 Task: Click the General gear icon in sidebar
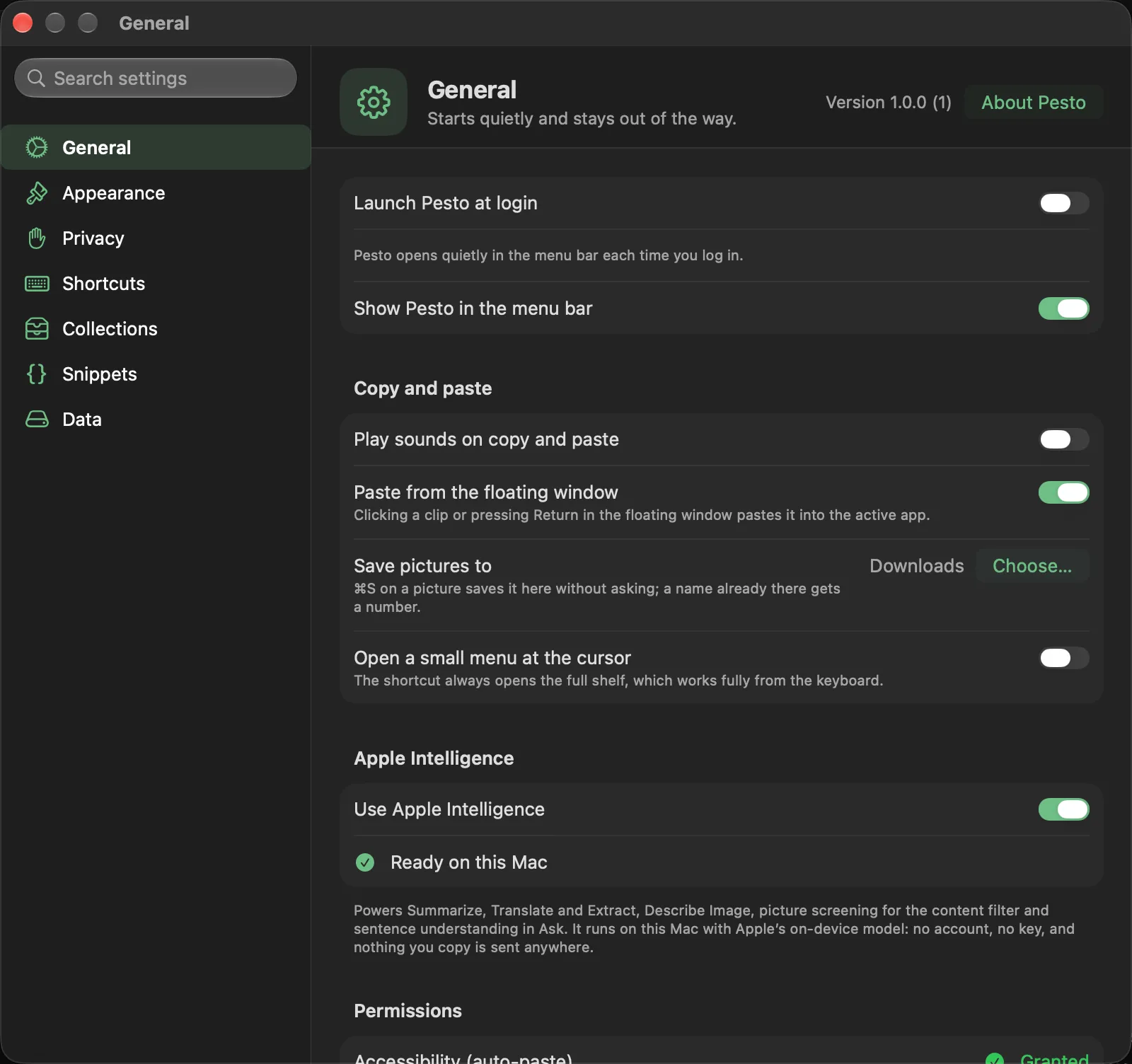[37, 147]
